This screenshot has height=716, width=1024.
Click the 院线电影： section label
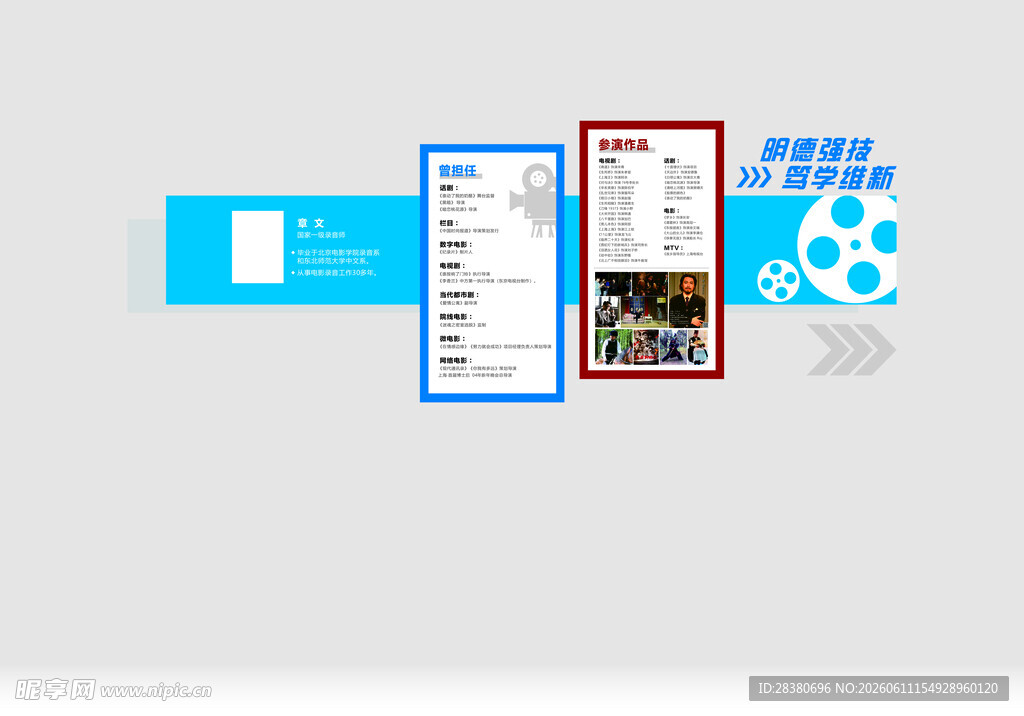[x=455, y=316]
